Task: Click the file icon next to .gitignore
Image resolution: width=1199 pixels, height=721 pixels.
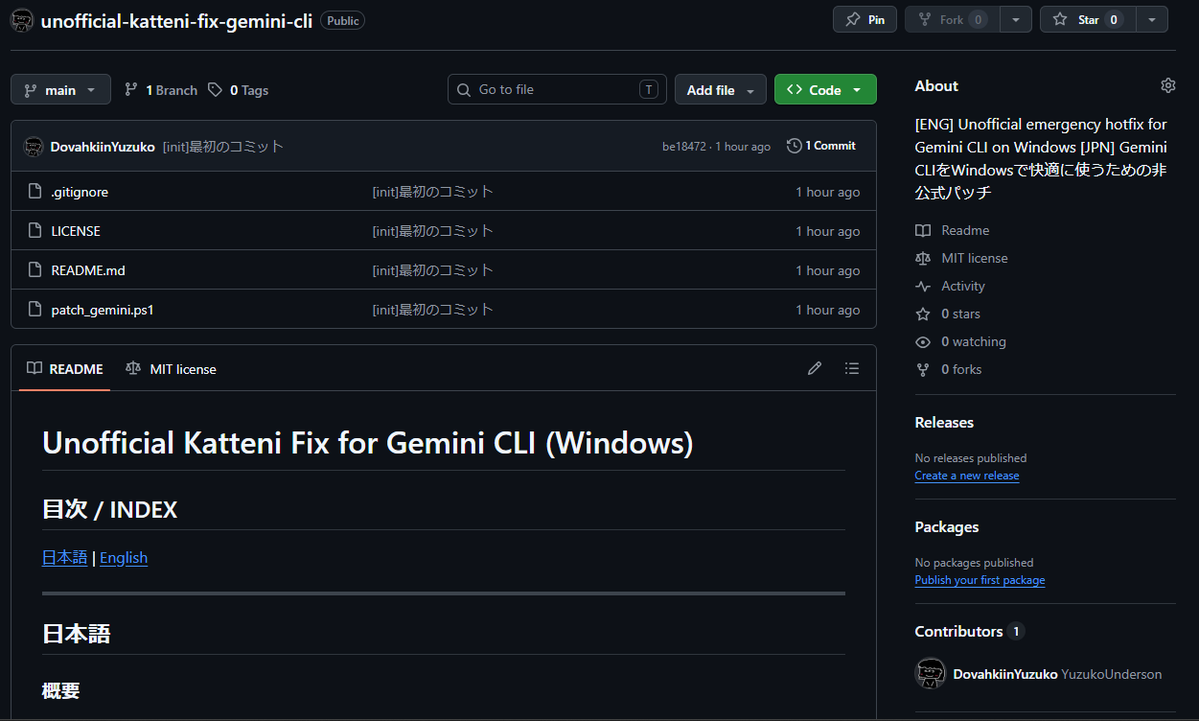Action: (x=34, y=191)
